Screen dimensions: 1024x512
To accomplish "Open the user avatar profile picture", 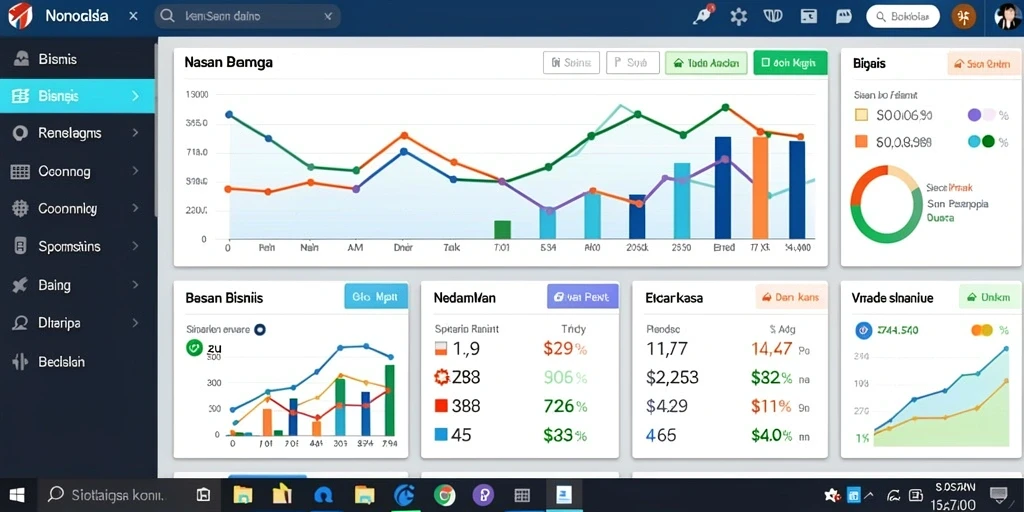I will 1008,16.
